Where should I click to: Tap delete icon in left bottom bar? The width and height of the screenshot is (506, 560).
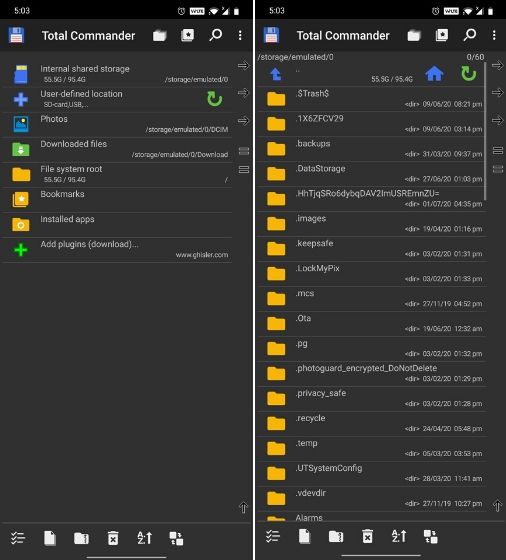coord(113,538)
